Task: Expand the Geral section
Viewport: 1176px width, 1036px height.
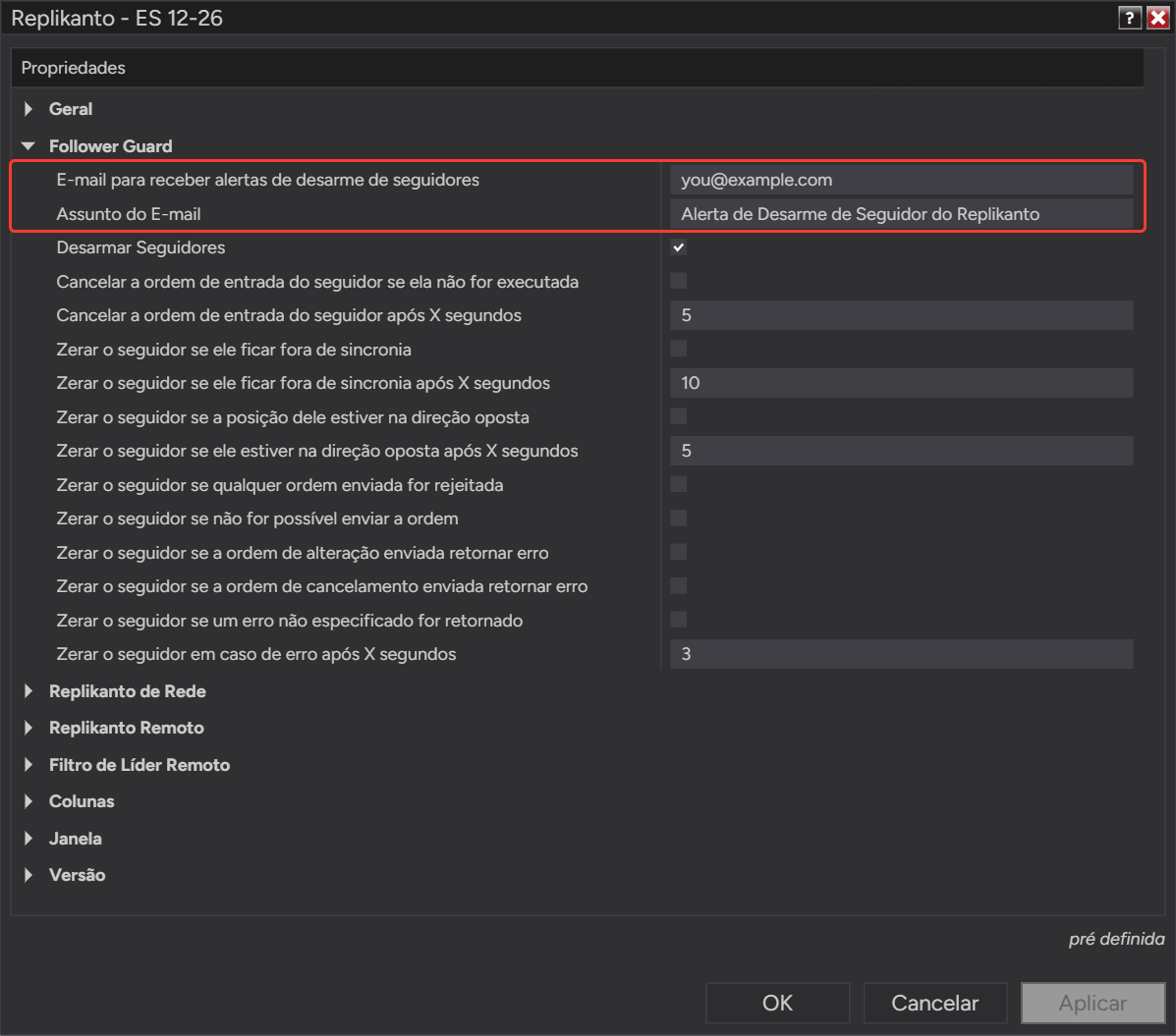Action: tap(28, 109)
